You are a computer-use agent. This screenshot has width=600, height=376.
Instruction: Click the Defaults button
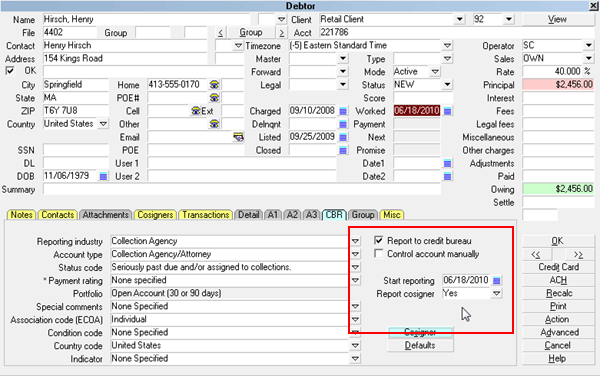point(420,345)
